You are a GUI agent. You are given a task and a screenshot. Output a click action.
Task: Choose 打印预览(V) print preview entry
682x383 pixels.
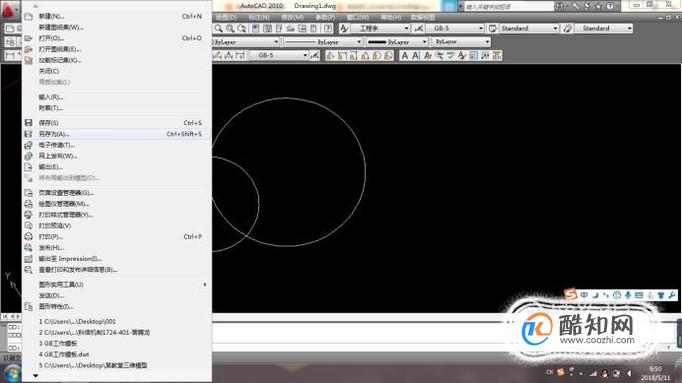coord(117,226)
